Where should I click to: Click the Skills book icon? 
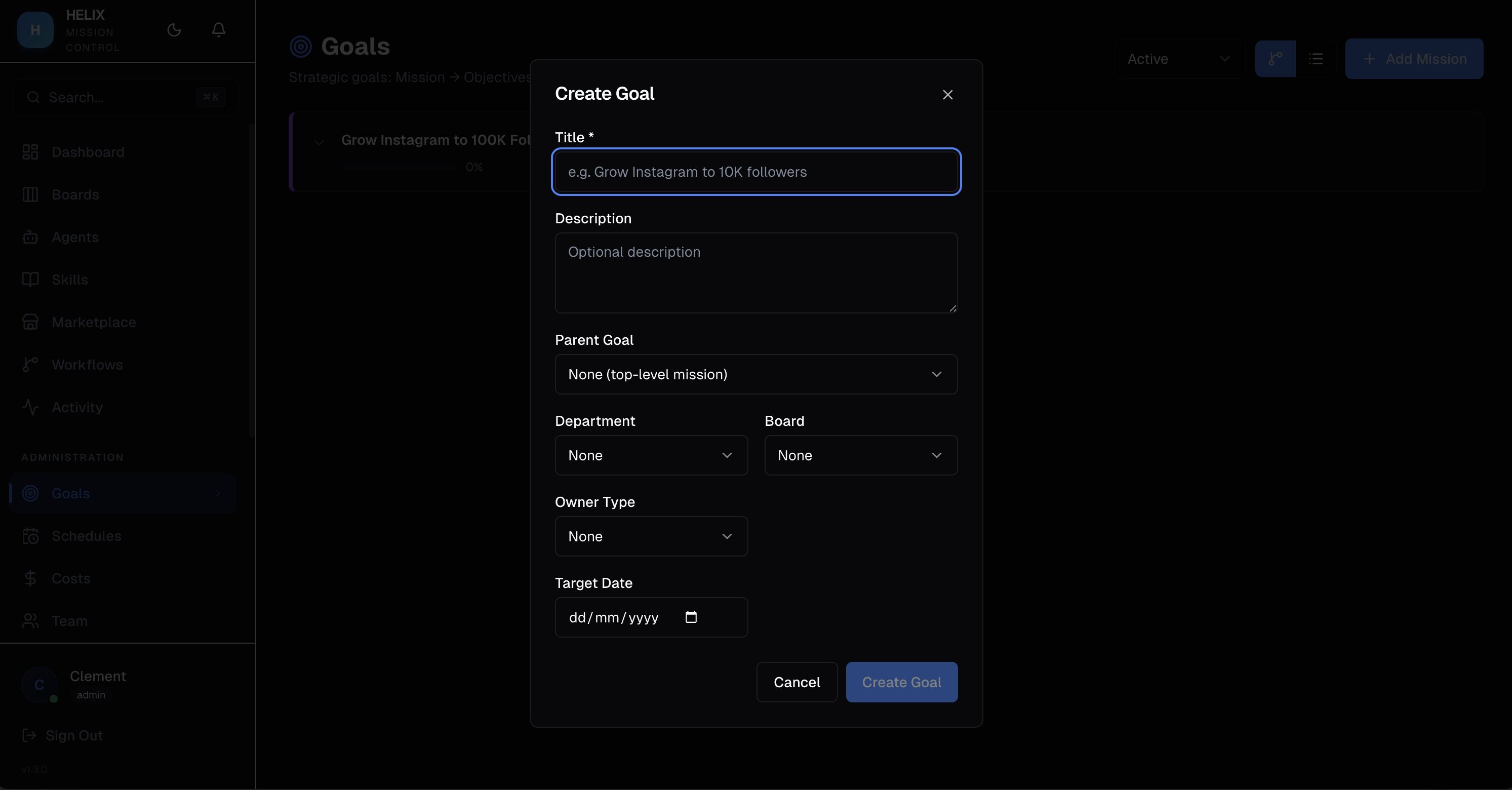(30, 280)
